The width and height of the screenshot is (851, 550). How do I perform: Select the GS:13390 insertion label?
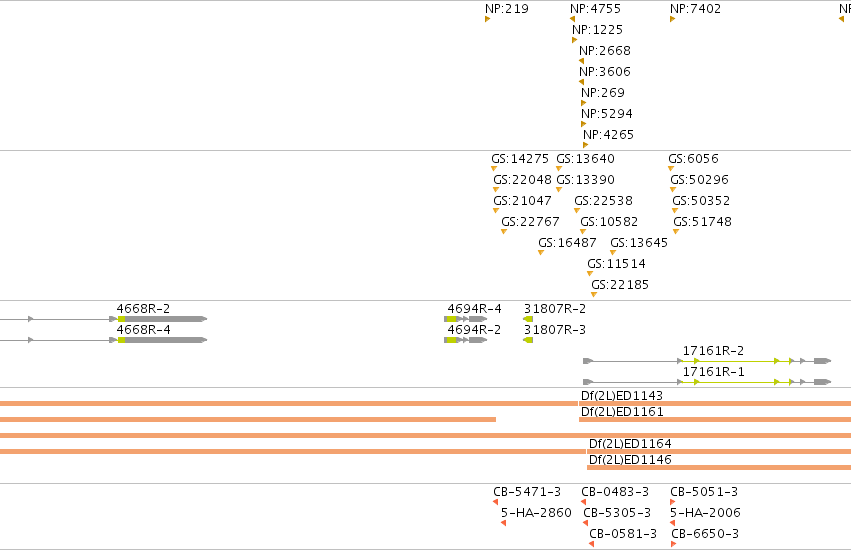click(585, 180)
